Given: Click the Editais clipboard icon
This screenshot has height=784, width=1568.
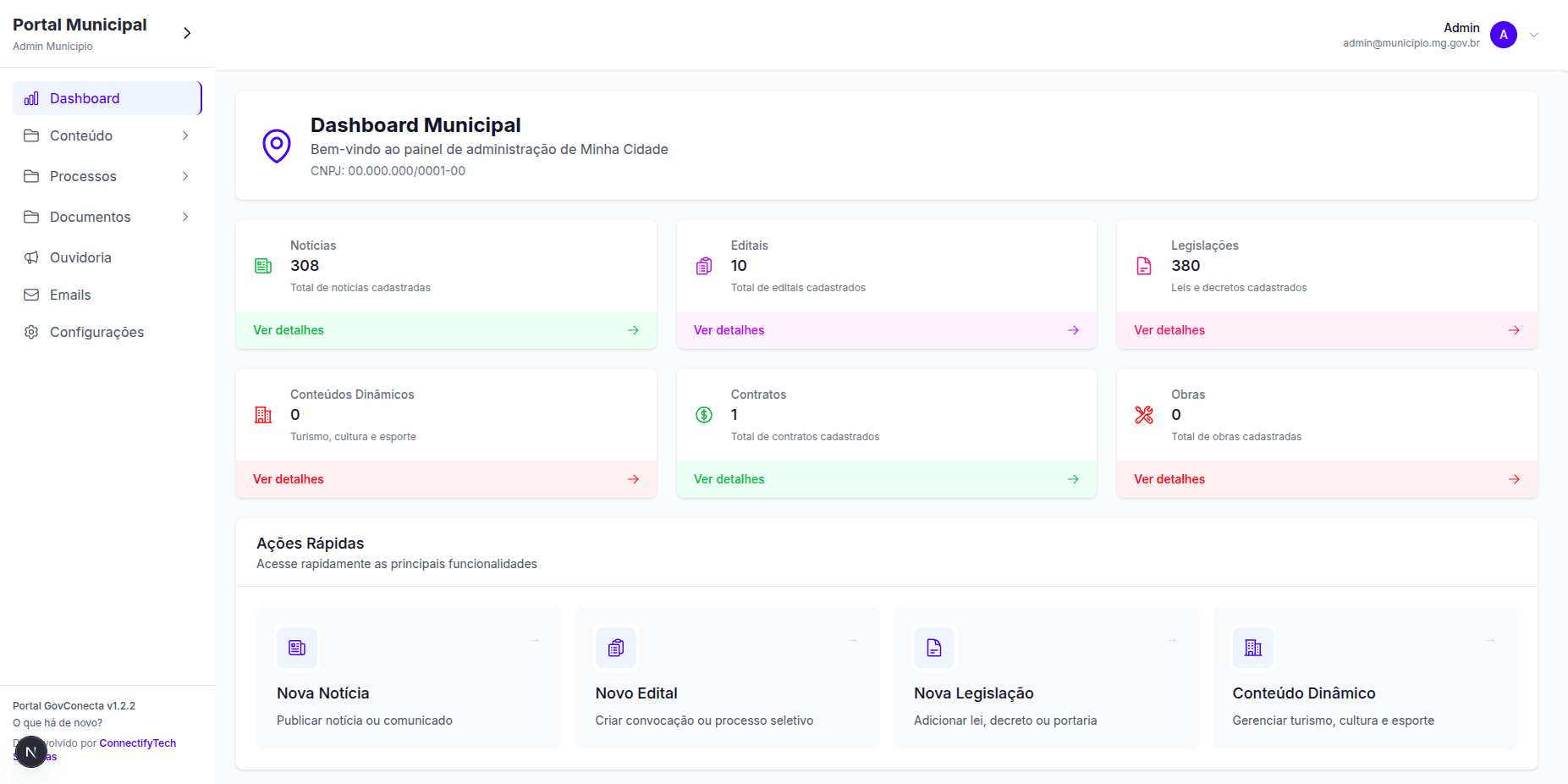Looking at the screenshot, I should (x=703, y=265).
